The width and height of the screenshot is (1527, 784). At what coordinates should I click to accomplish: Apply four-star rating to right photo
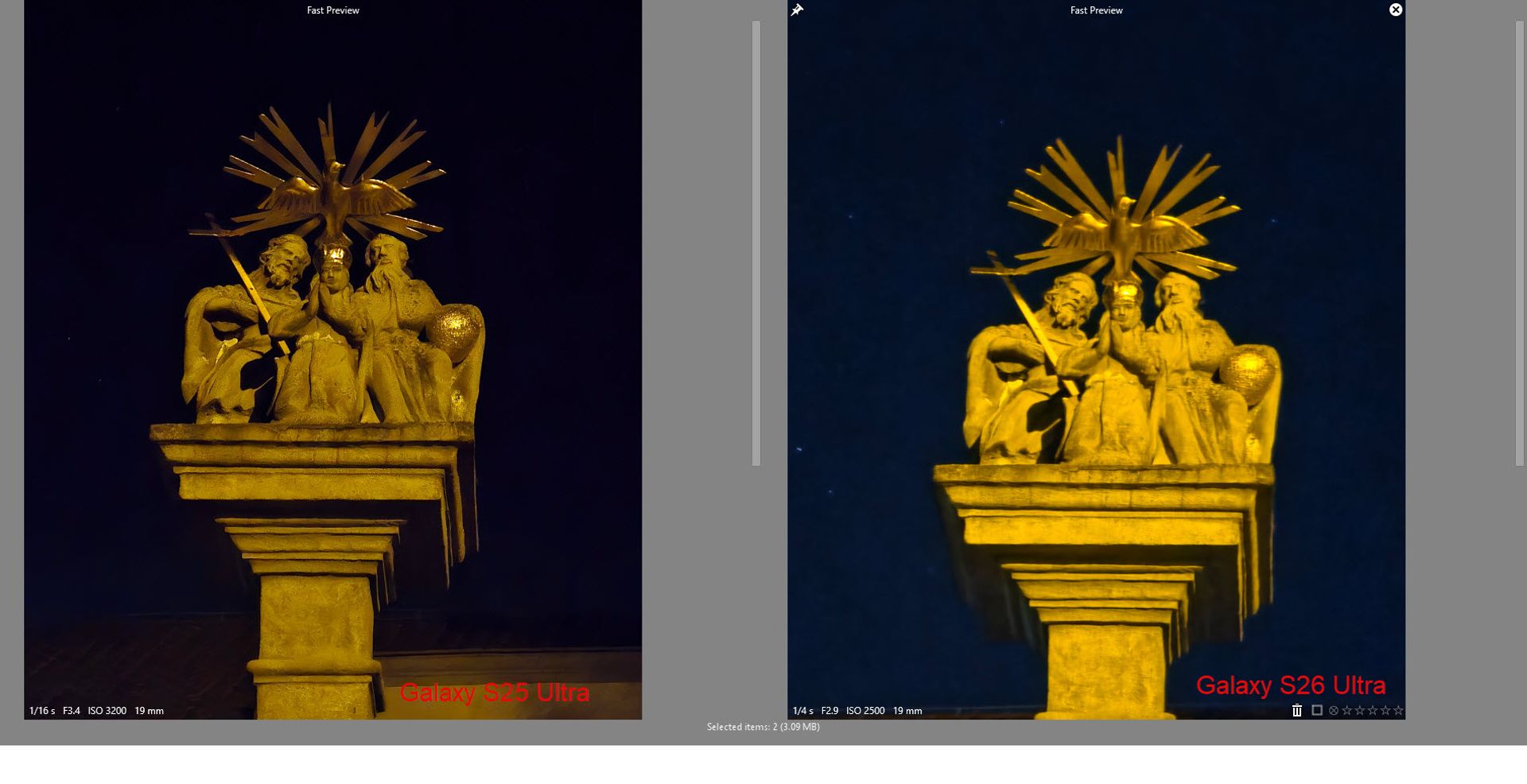click(1385, 710)
